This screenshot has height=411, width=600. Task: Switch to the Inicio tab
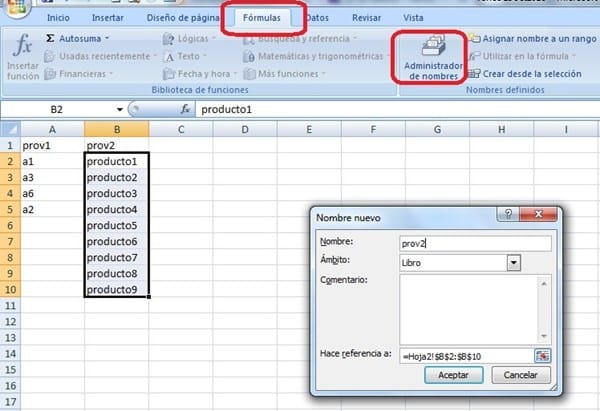click(58, 18)
